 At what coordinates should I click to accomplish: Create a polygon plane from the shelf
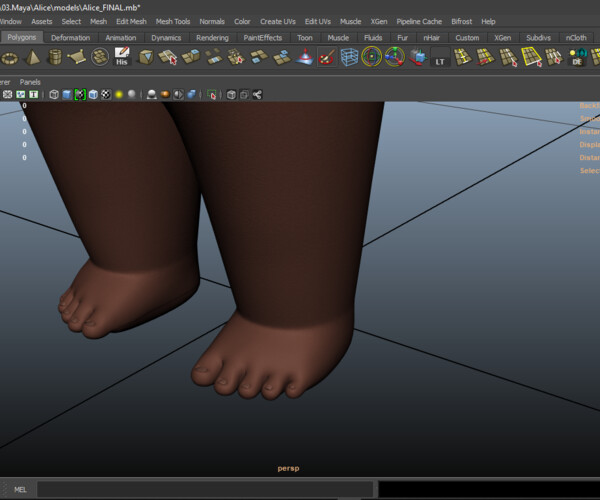coord(77,57)
